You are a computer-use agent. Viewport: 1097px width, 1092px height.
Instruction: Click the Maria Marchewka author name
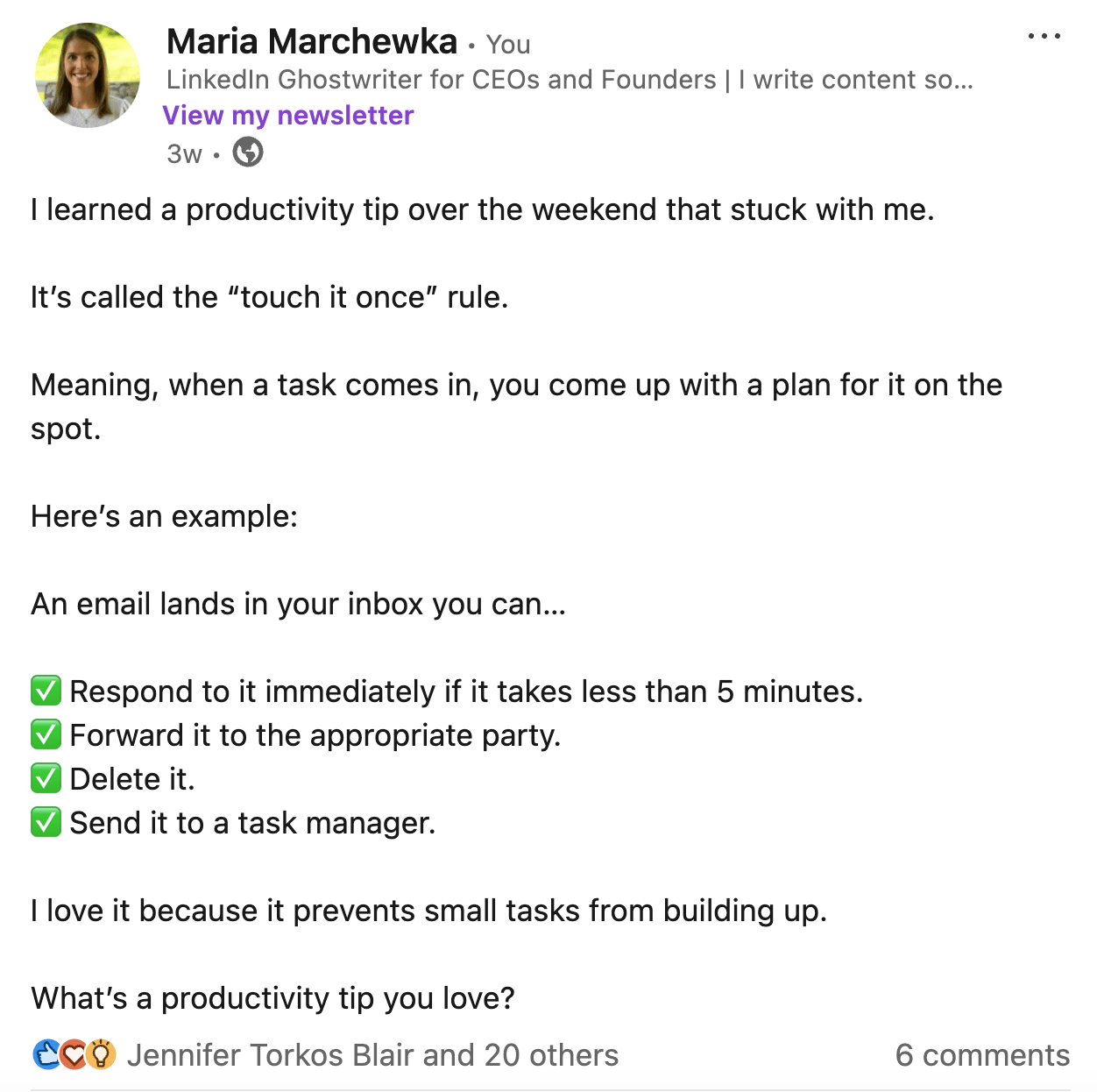[312, 41]
